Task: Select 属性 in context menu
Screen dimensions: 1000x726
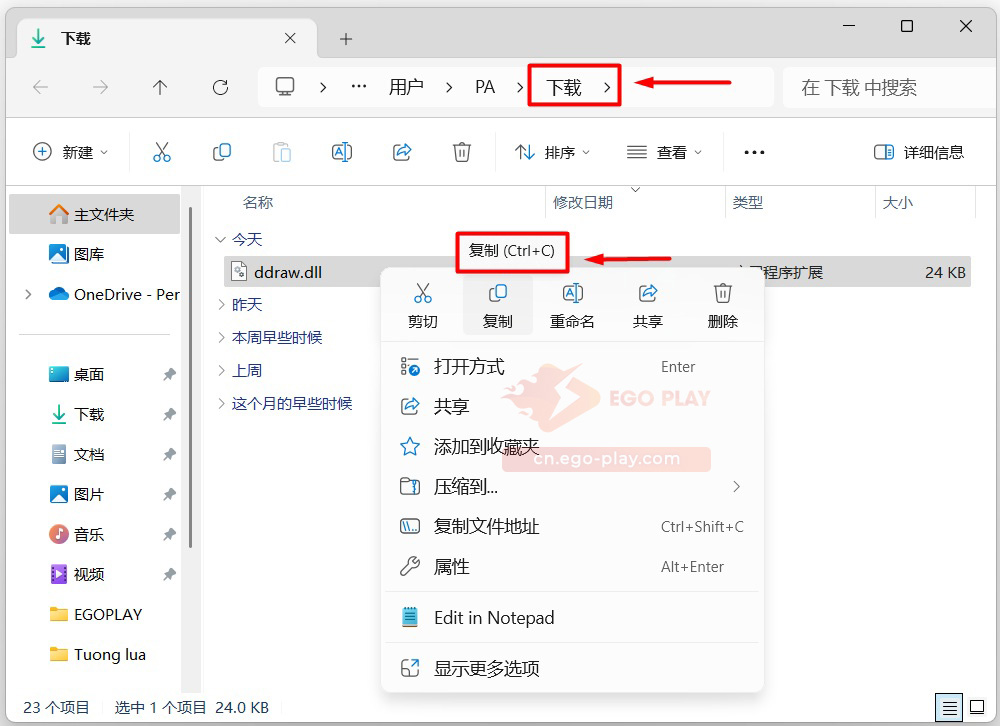Action: [x=572, y=567]
